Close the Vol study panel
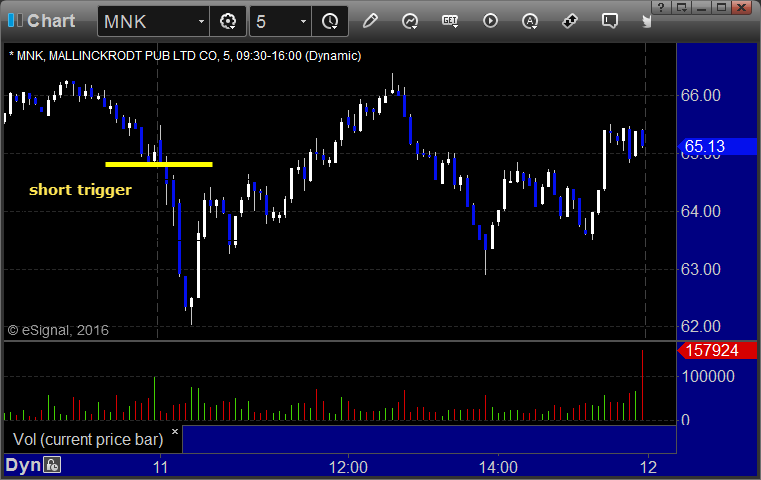 click(x=175, y=431)
